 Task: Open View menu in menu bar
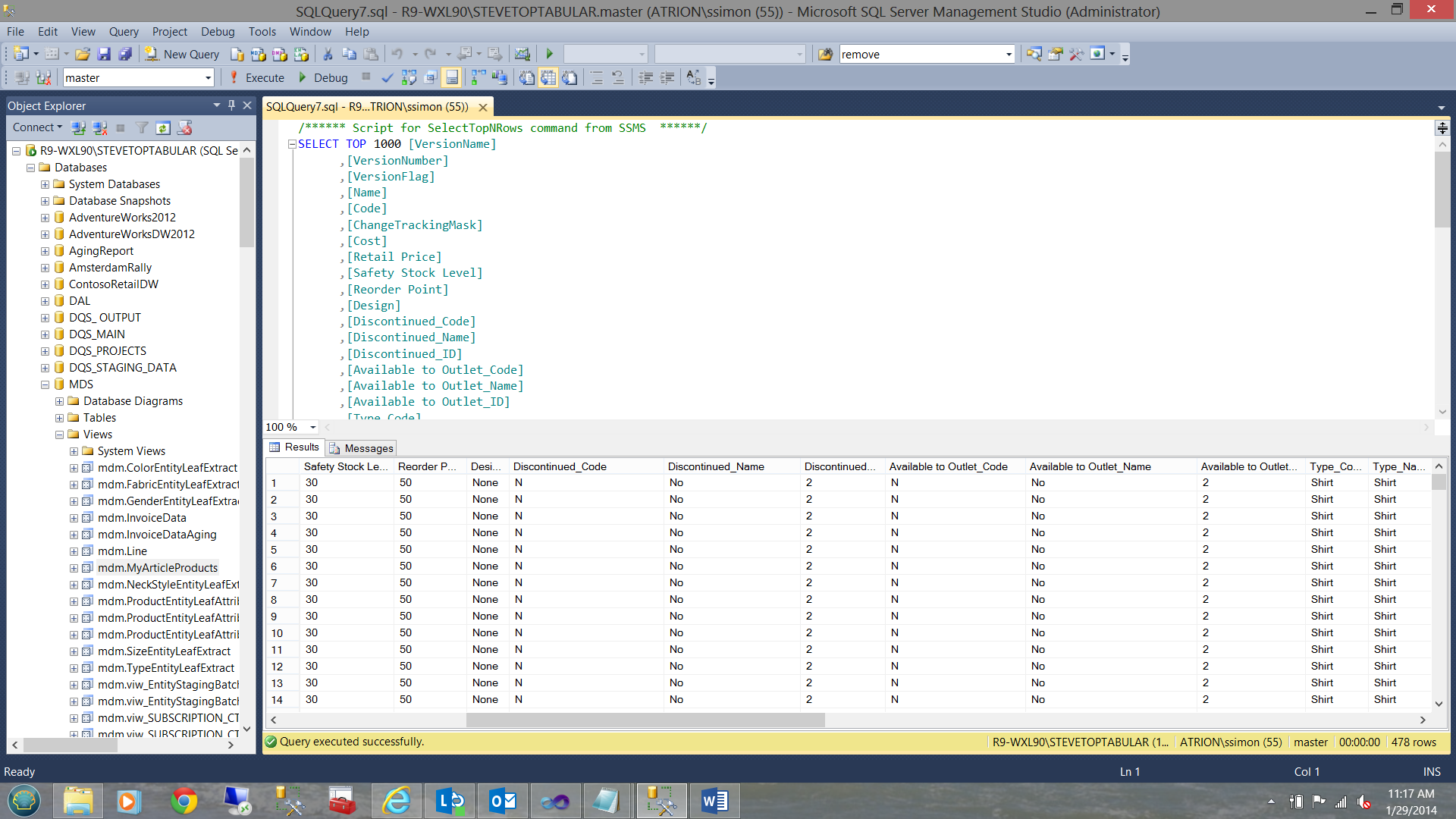pyautogui.click(x=83, y=31)
